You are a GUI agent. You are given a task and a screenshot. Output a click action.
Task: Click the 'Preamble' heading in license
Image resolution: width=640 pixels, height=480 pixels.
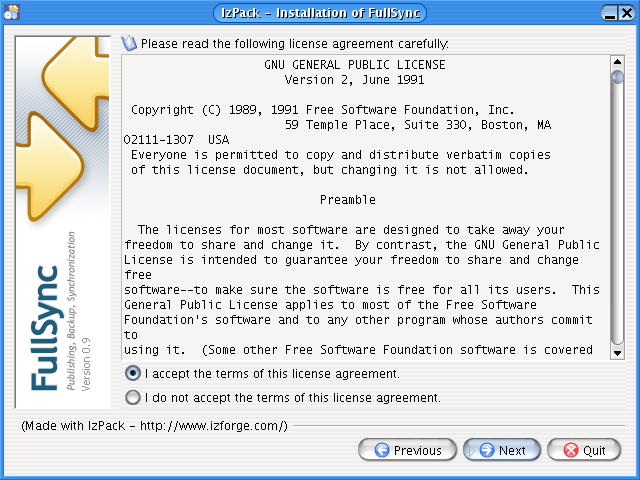348,200
